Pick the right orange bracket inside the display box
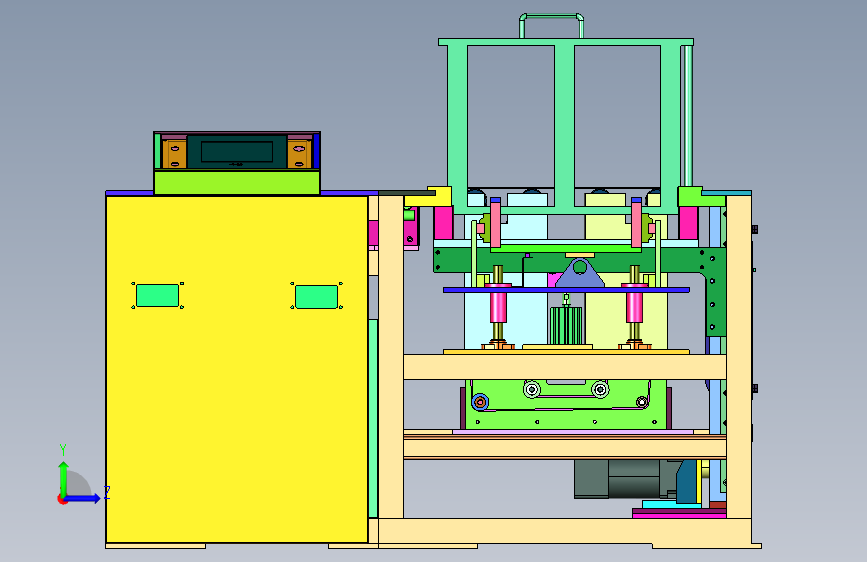Viewport: 867px width, 562px height. (299, 154)
